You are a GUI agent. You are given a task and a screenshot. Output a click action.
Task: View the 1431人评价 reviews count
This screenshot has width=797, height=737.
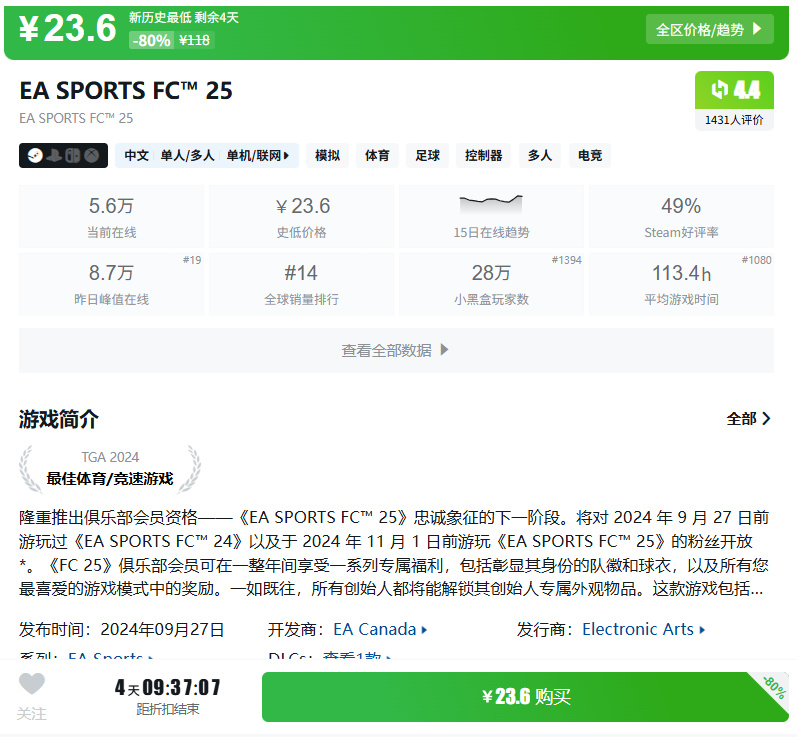tap(734, 120)
